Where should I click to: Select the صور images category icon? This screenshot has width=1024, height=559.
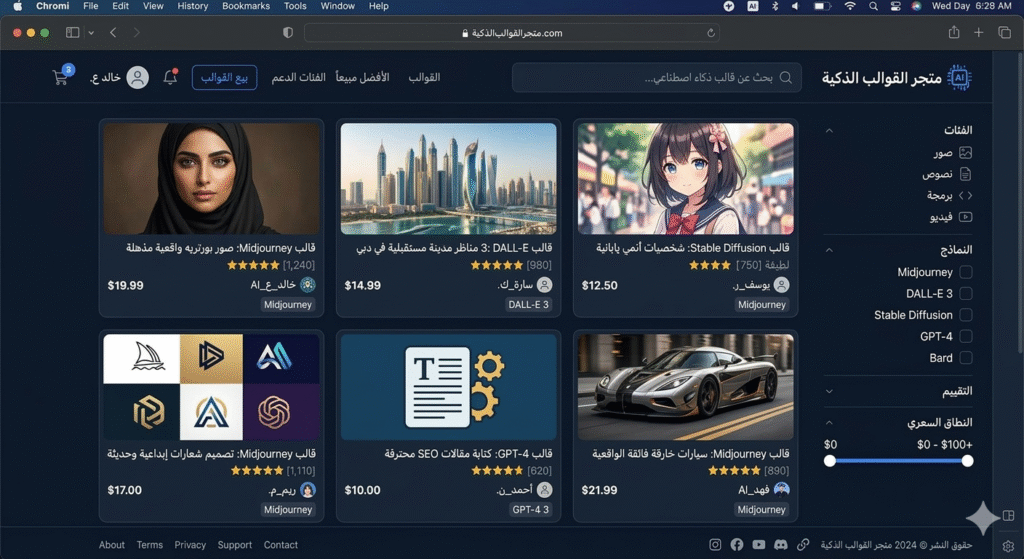[965, 153]
